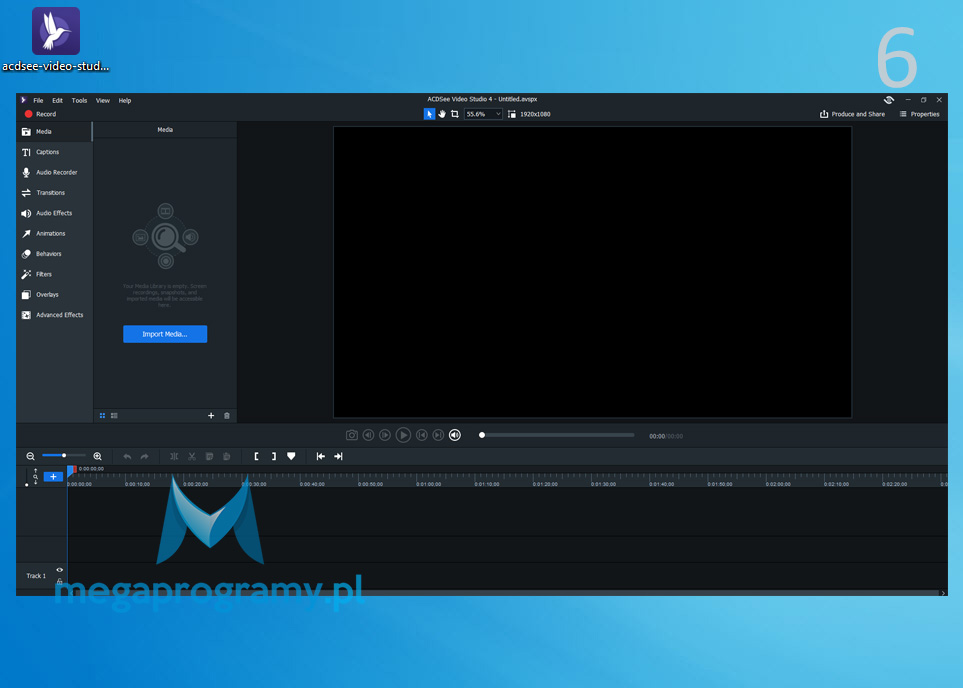Image resolution: width=963 pixels, height=688 pixels.
Task: Toggle preview volume mute
Action: click(454, 435)
